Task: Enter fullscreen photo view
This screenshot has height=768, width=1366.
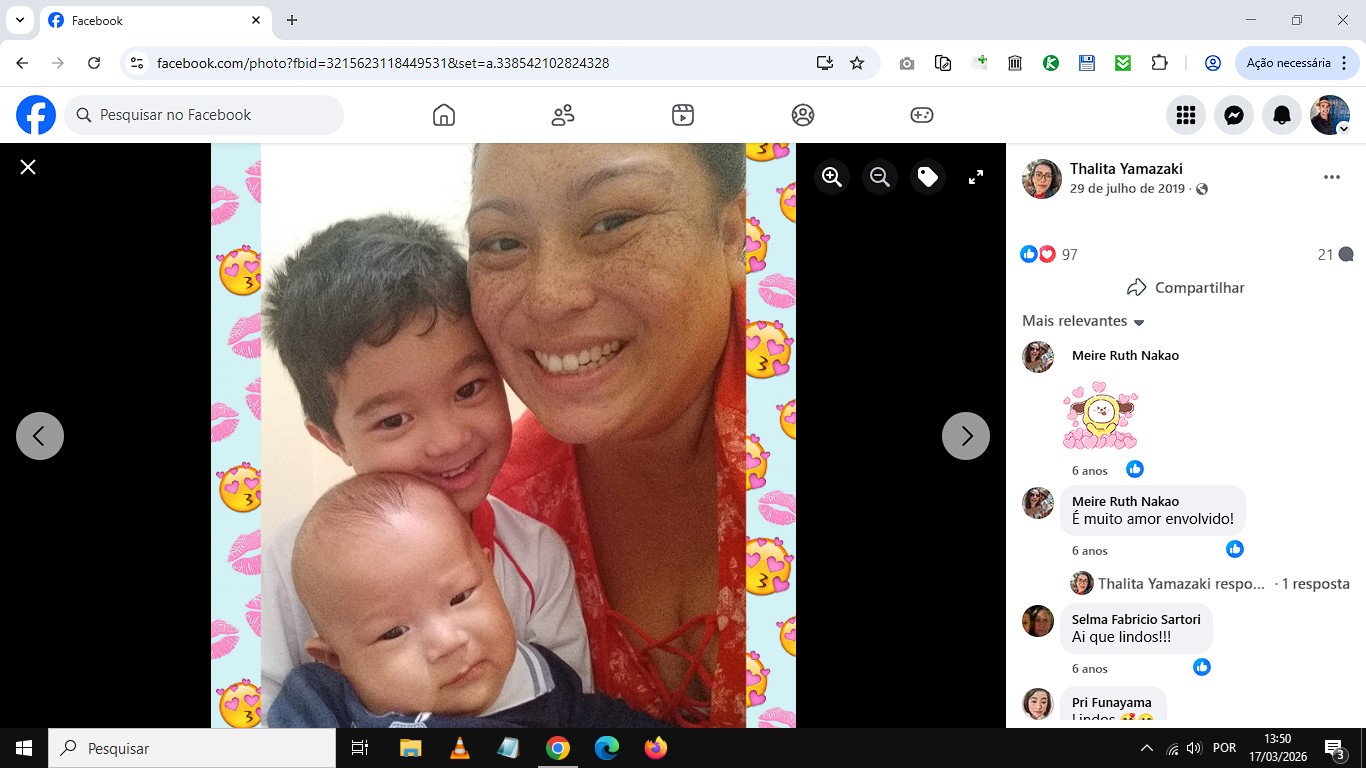Action: [x=976, y=177]
